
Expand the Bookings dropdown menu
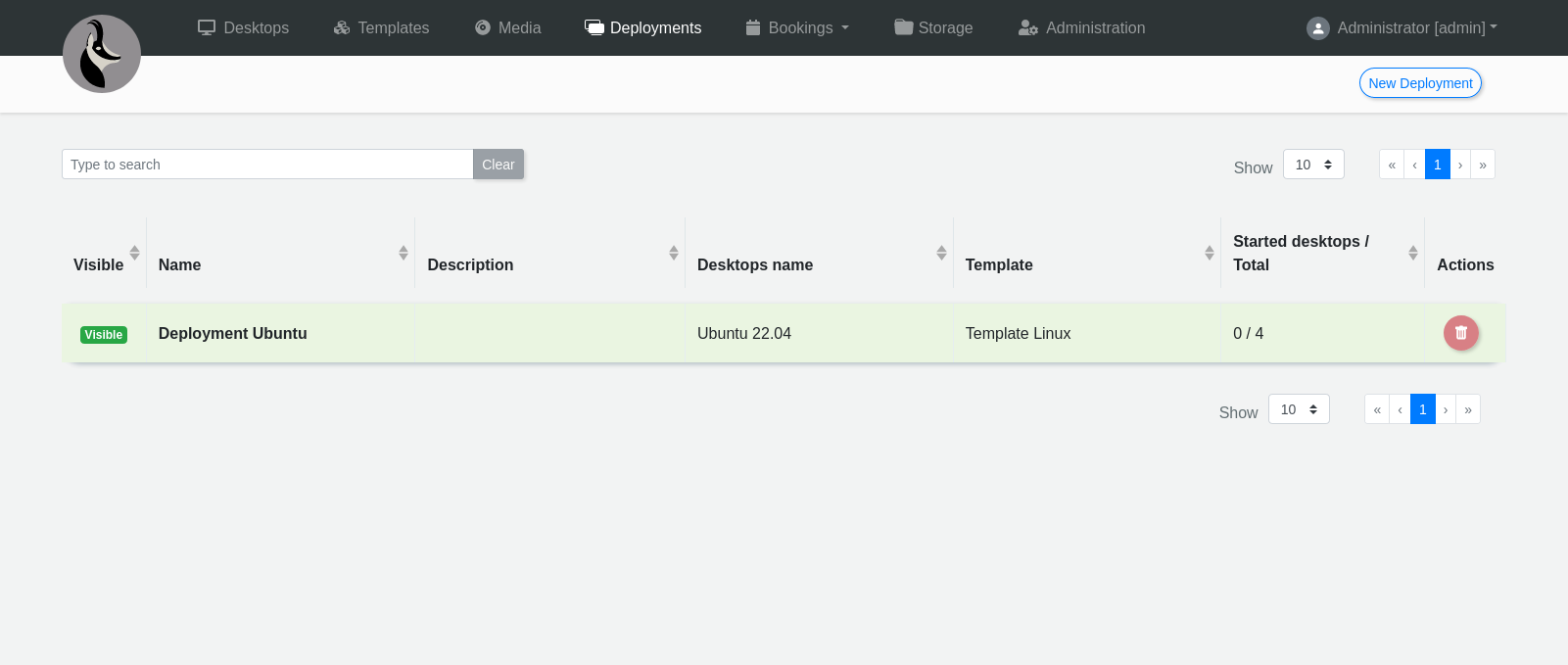click(x=797, y=28)
